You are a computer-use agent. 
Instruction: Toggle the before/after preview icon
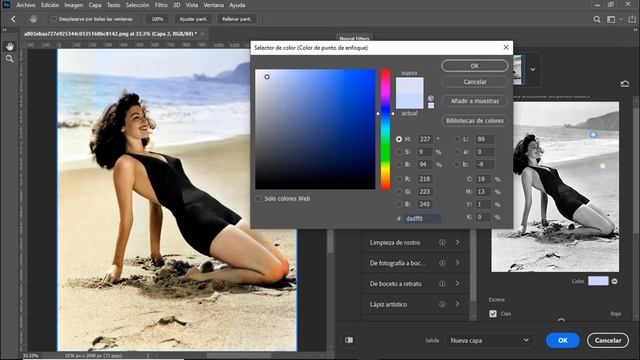click(349, 340)
